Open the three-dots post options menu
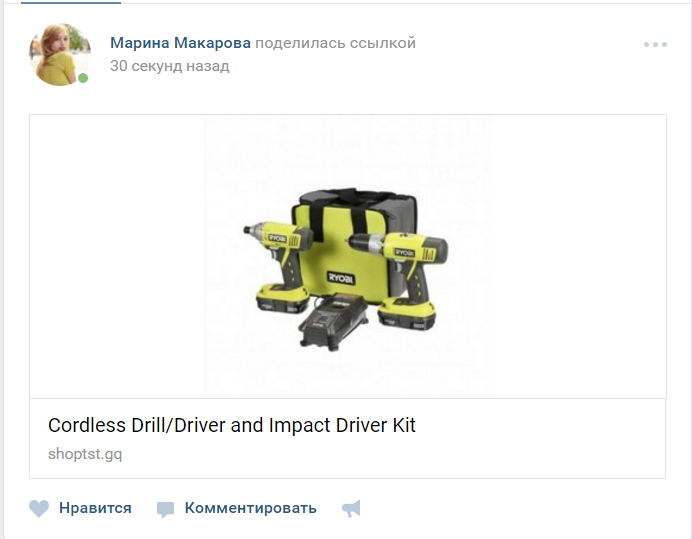The height and width of the screenshot is (539, 692). 655,44
